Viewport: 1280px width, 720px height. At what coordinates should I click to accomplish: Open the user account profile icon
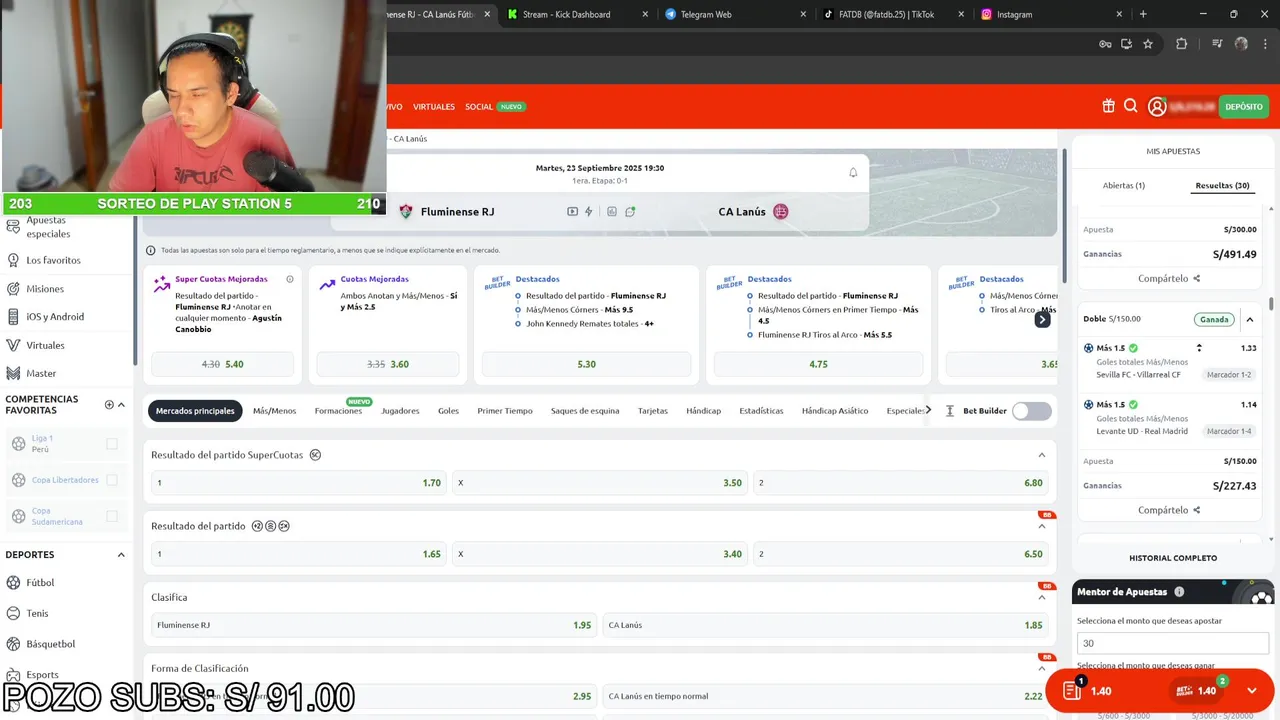click(1157, 107)
